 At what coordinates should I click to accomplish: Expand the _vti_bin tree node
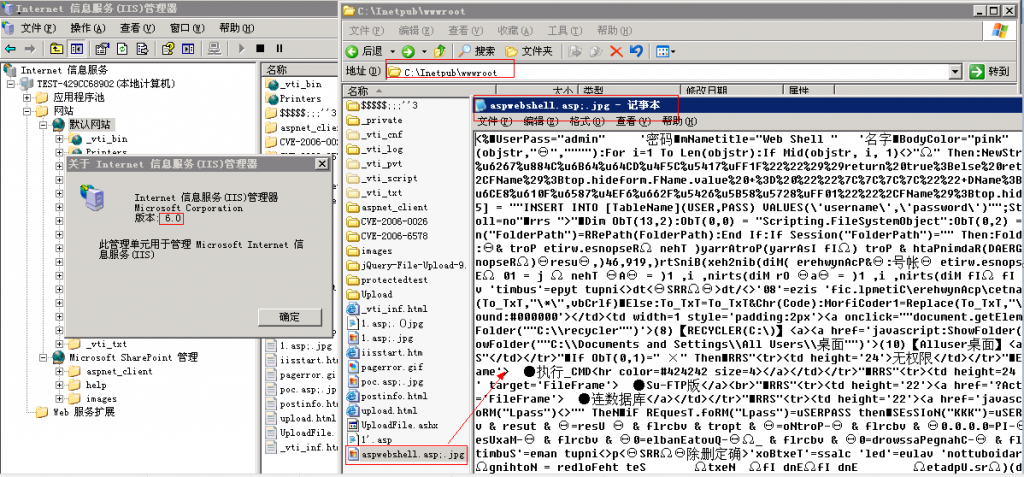pyautogui.click(x=59, y=139)
